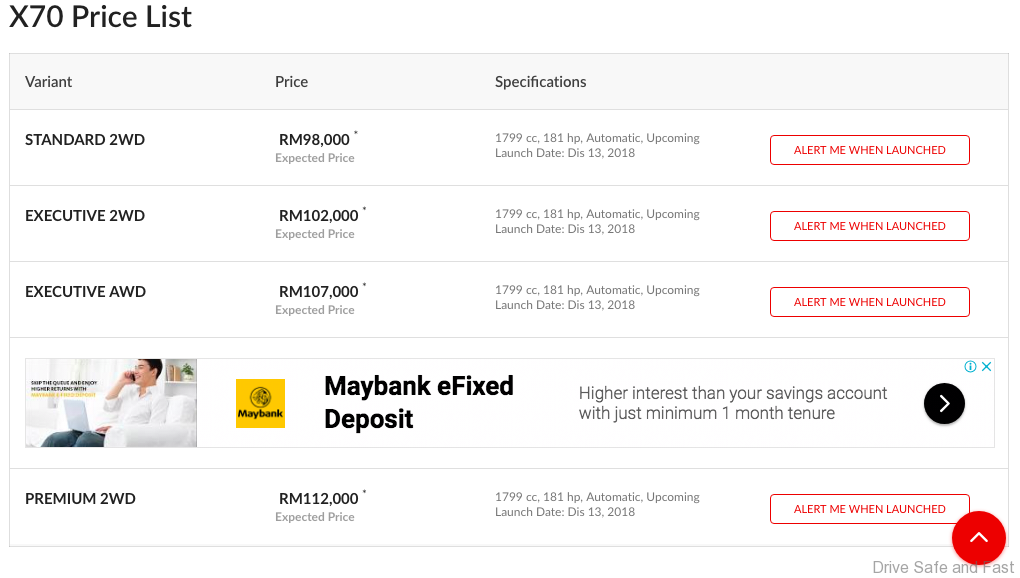Click the Variant column header
The image size is (1020, 578).
tap(49, 82)
